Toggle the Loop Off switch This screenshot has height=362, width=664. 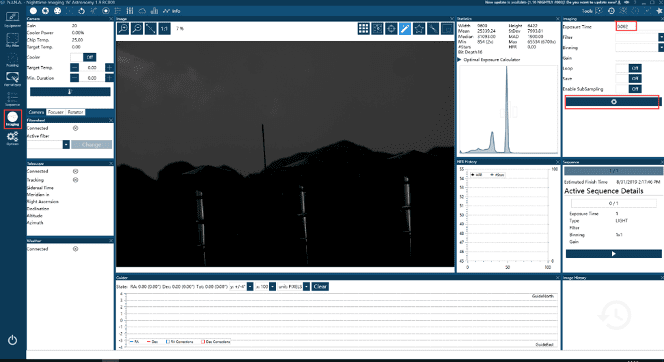pos(628,68)
